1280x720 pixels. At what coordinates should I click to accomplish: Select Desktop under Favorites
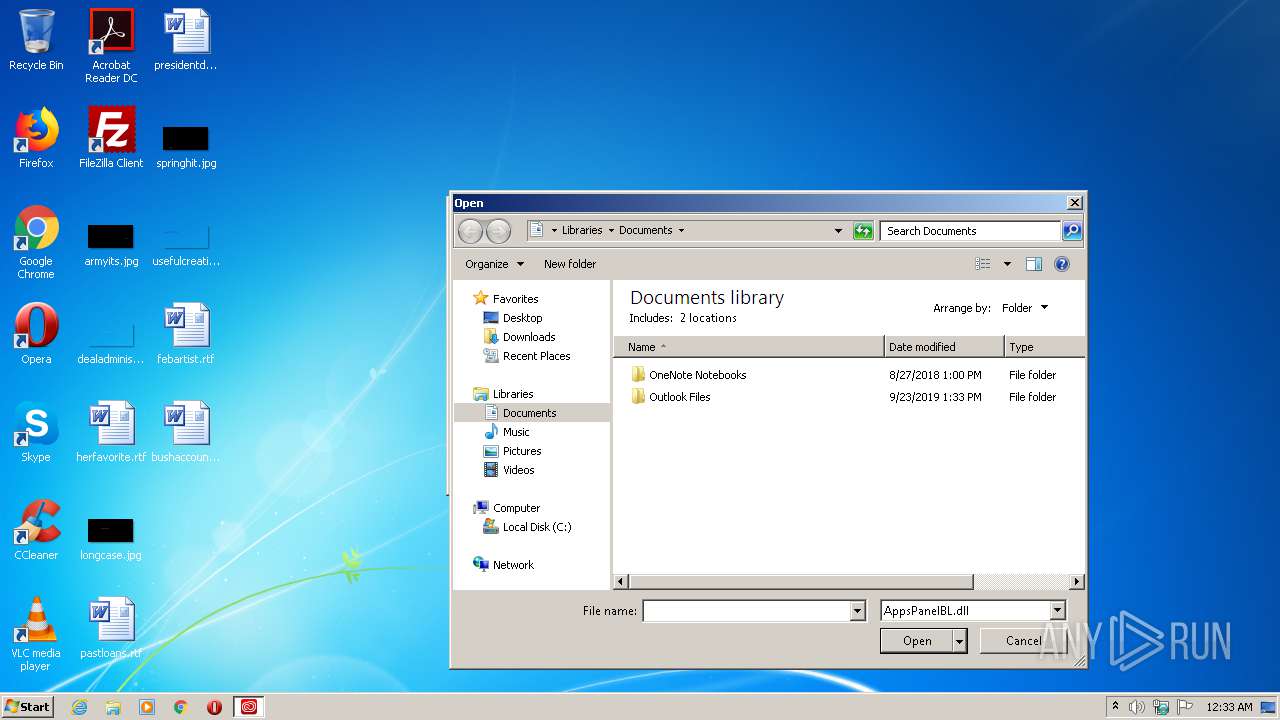(522, 318)
